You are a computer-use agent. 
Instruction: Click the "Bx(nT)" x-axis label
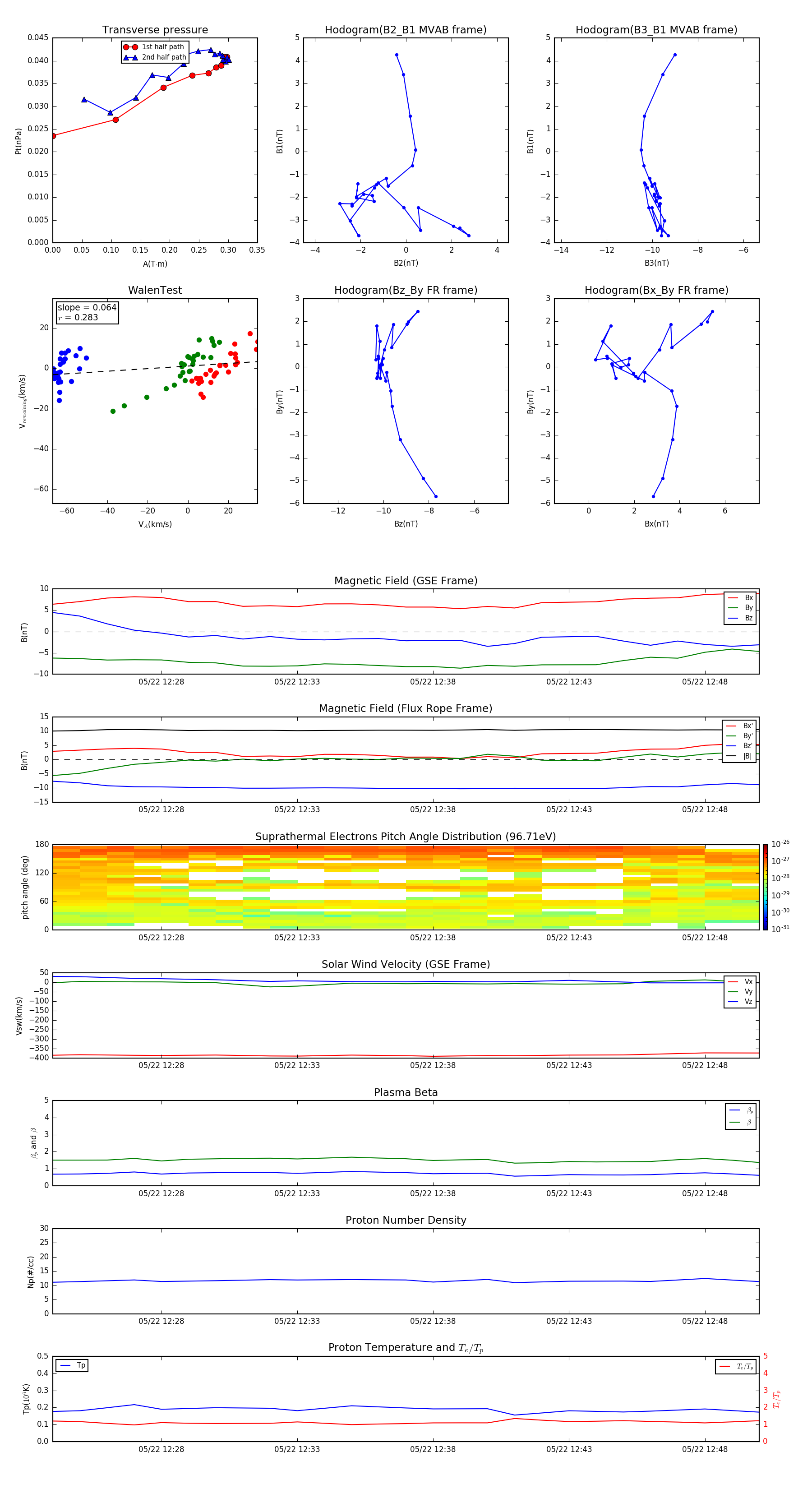pyautogui.click(x=656, y=524)
